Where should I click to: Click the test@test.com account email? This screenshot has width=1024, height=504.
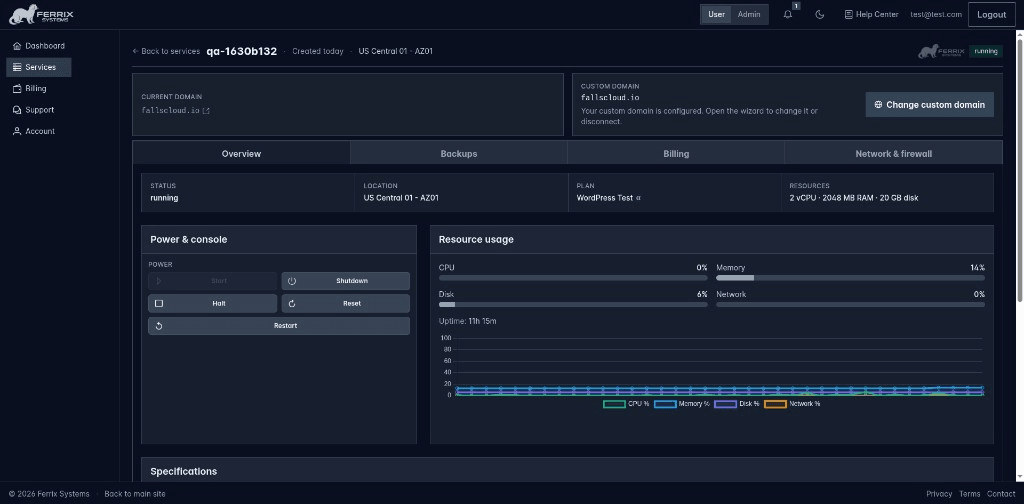pyautogui.click(x=936, y=14)
